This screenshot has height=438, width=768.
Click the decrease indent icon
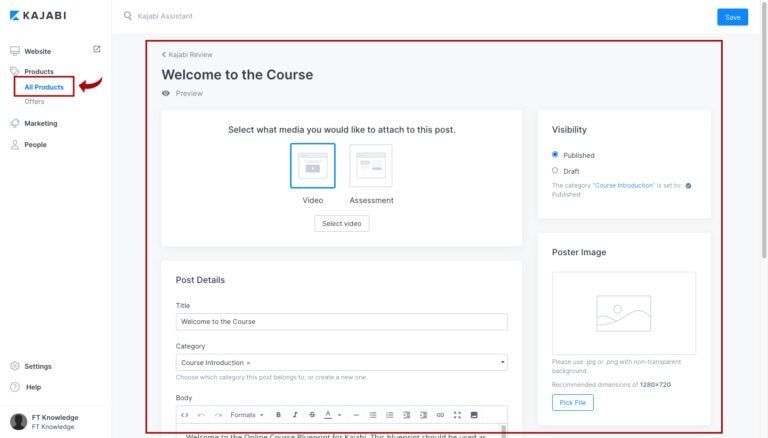(x=407, y=415)
